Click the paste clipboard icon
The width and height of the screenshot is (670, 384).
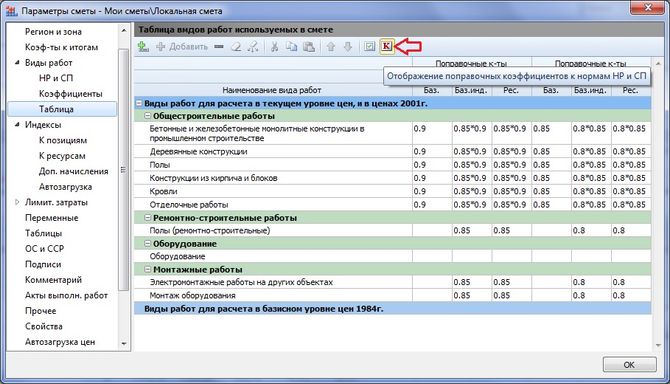[309, 47]
